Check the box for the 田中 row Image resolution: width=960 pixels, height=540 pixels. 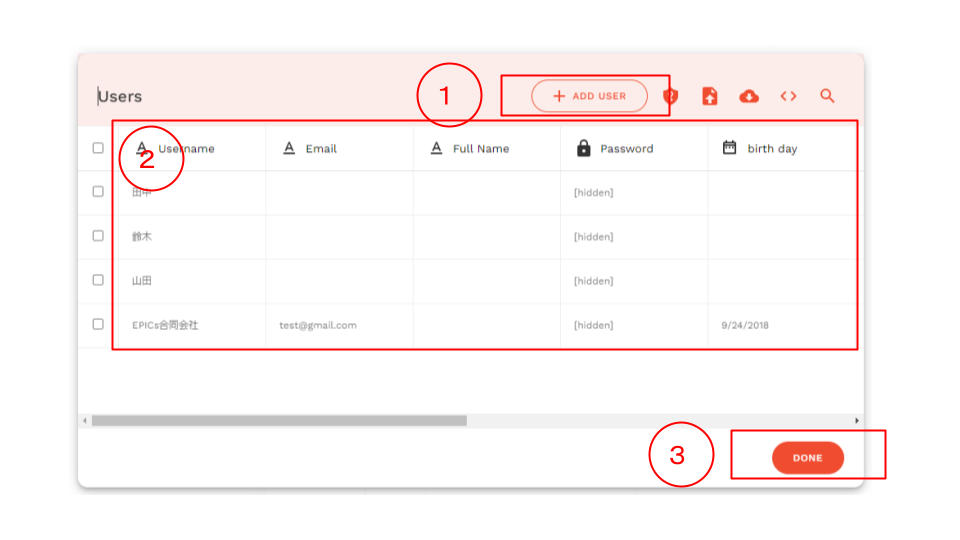pos(98,192)
